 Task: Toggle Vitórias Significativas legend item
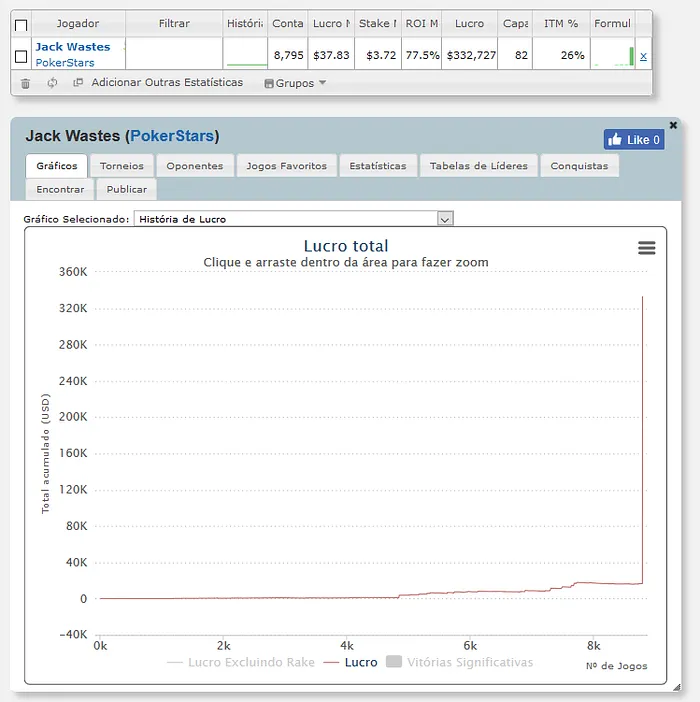tap(460, 662)
